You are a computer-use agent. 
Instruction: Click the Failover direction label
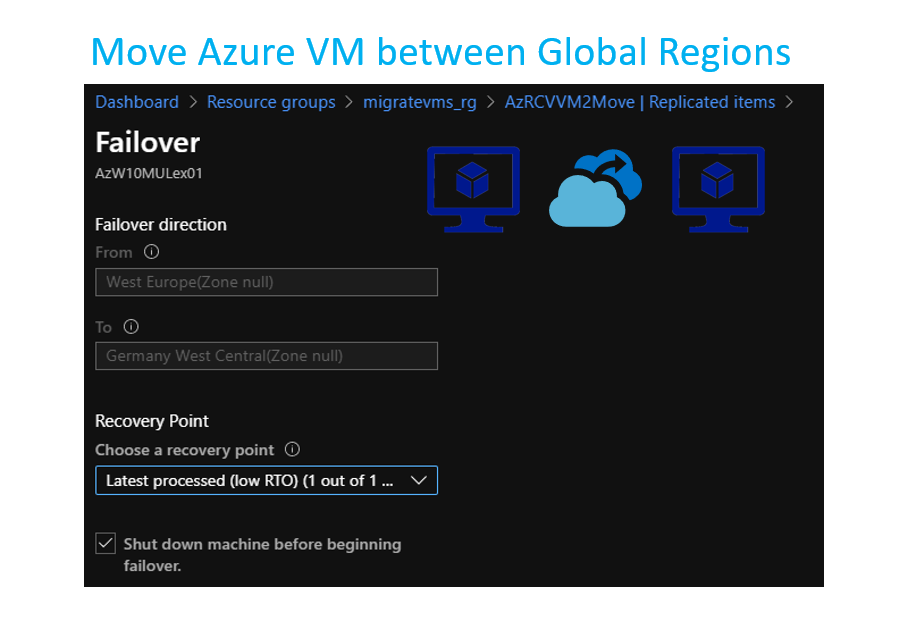click(161, 225)
